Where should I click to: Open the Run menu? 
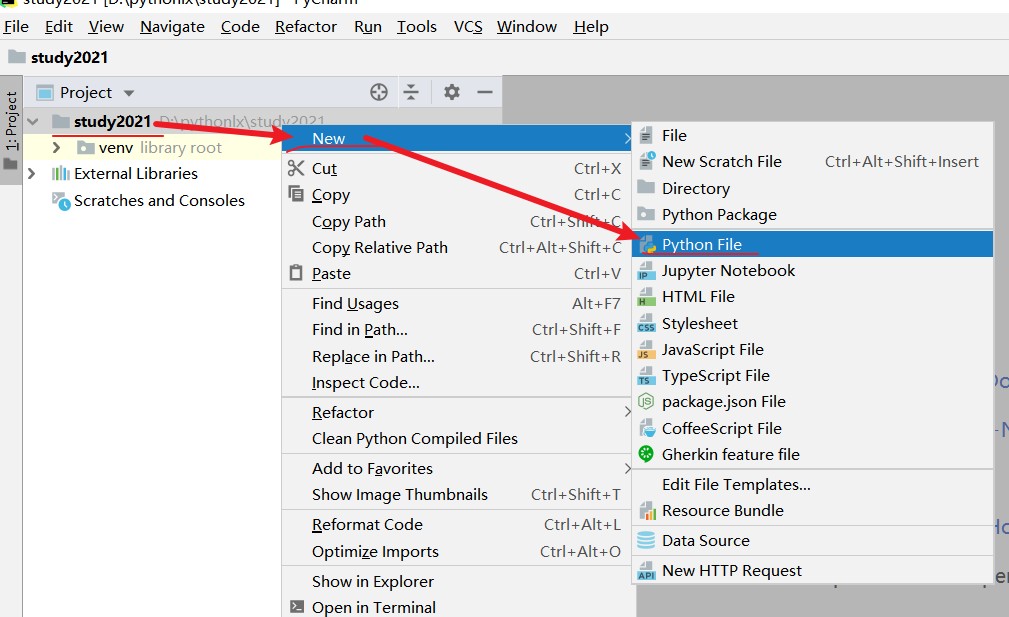[367, 26]
